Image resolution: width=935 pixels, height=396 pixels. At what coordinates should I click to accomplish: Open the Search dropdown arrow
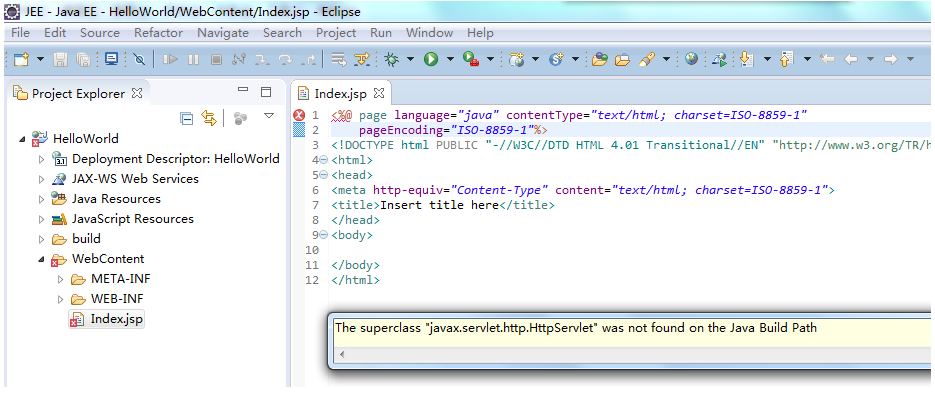[666, 59]
